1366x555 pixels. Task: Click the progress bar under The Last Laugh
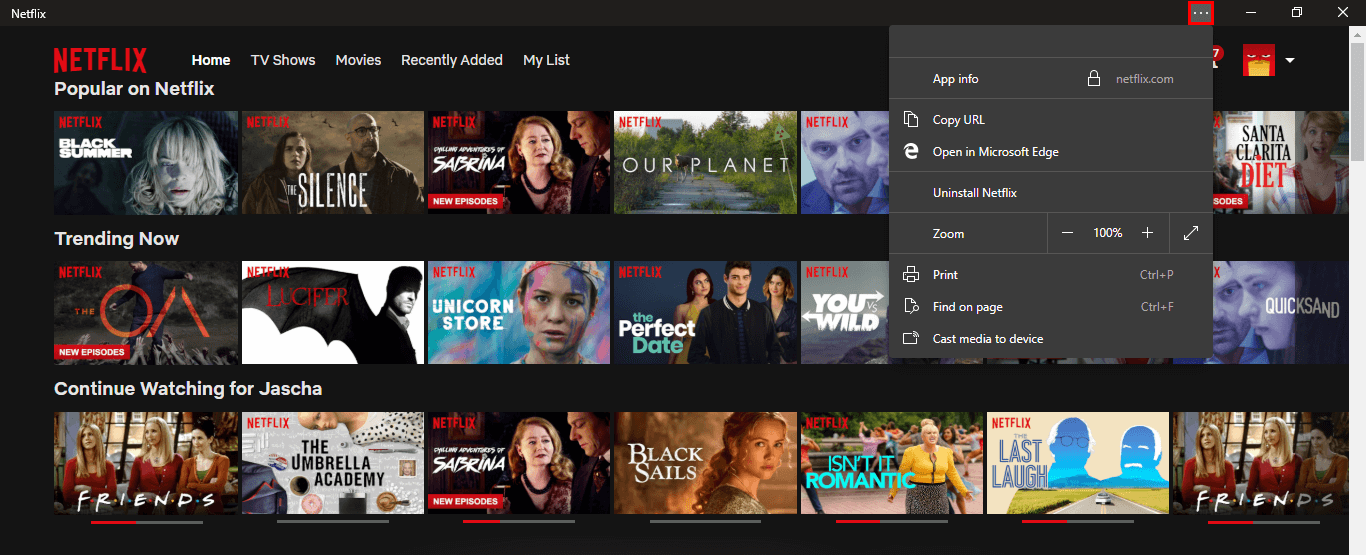pos(1078,521)
